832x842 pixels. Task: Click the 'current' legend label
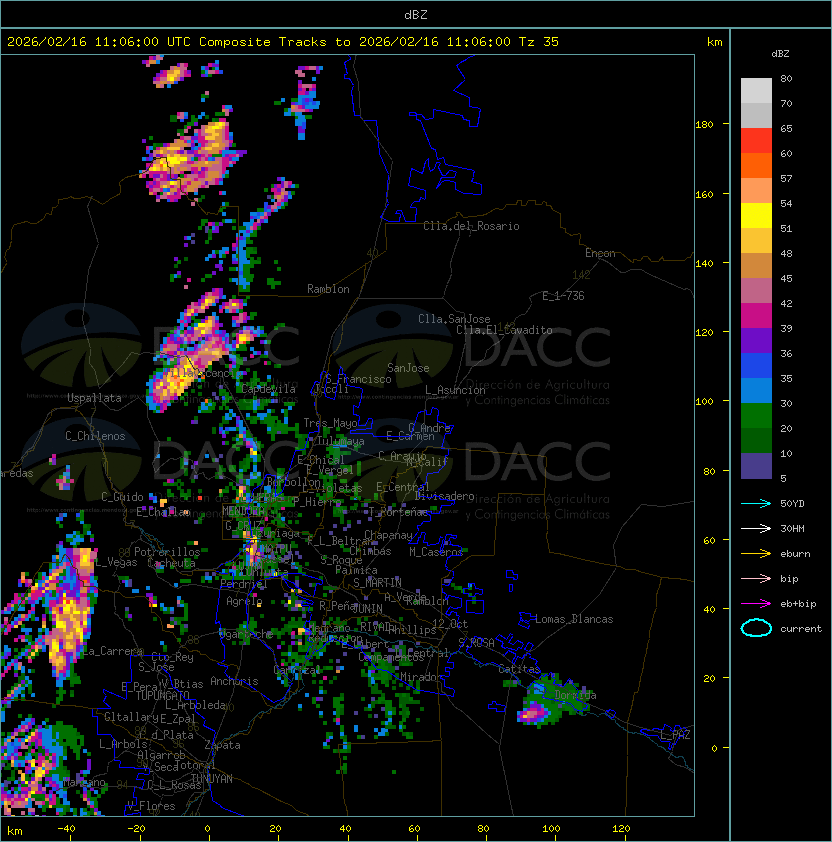point(801,629)
